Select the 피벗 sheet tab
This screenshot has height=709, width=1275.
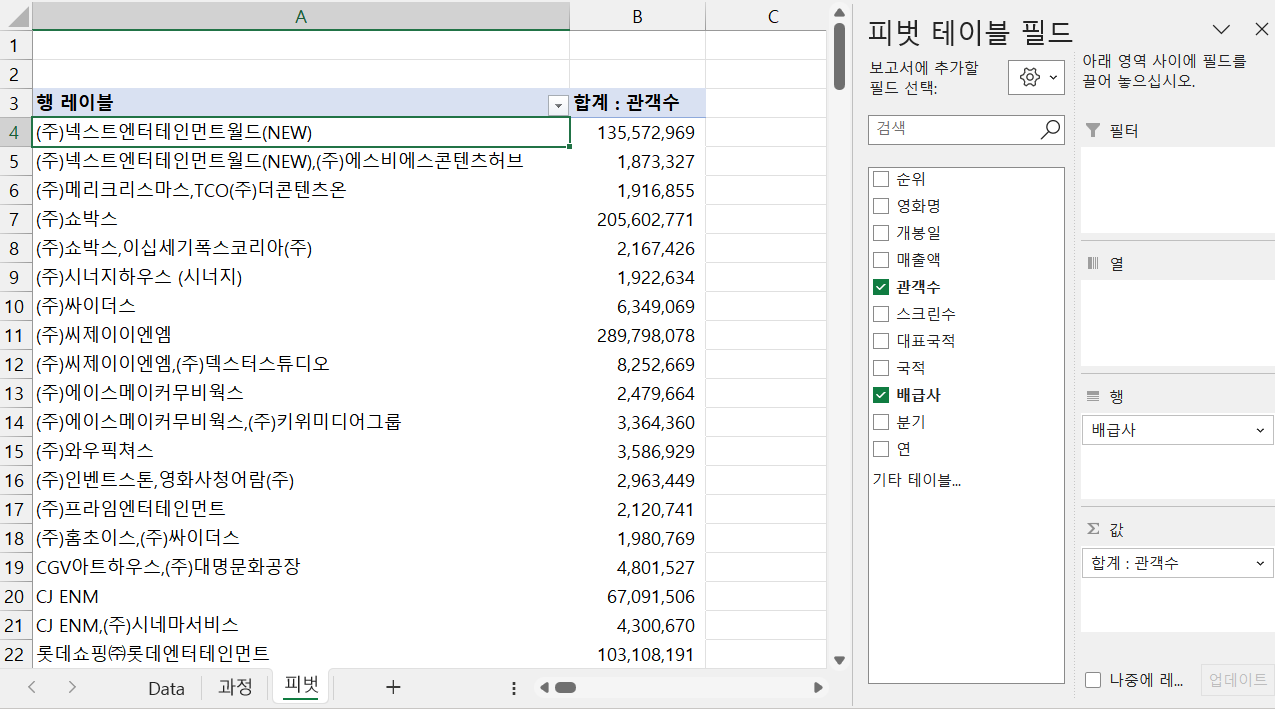coord(302,687)
